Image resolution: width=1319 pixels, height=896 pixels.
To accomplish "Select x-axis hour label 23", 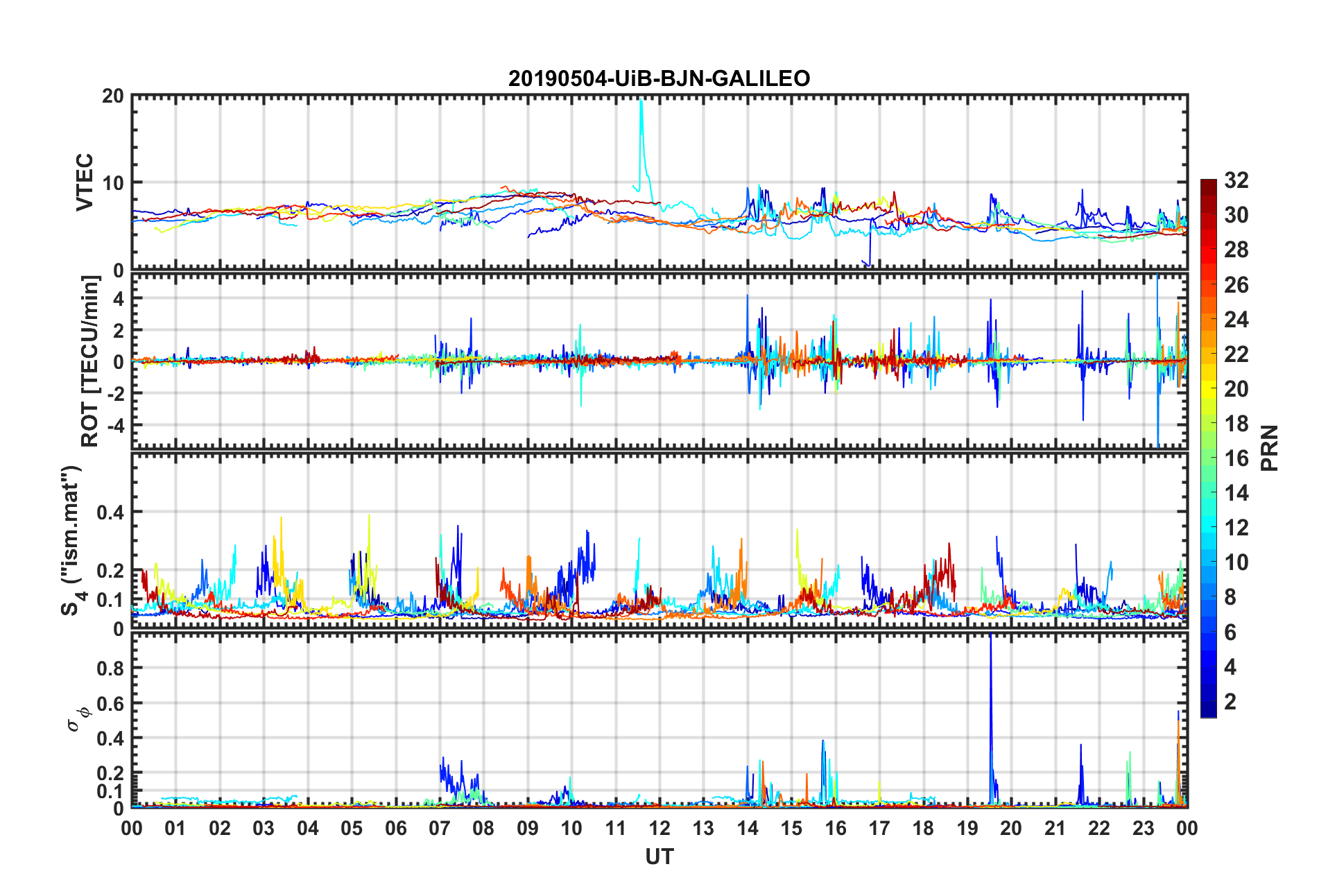I will pyautogui.click(x=1144, y=828).
